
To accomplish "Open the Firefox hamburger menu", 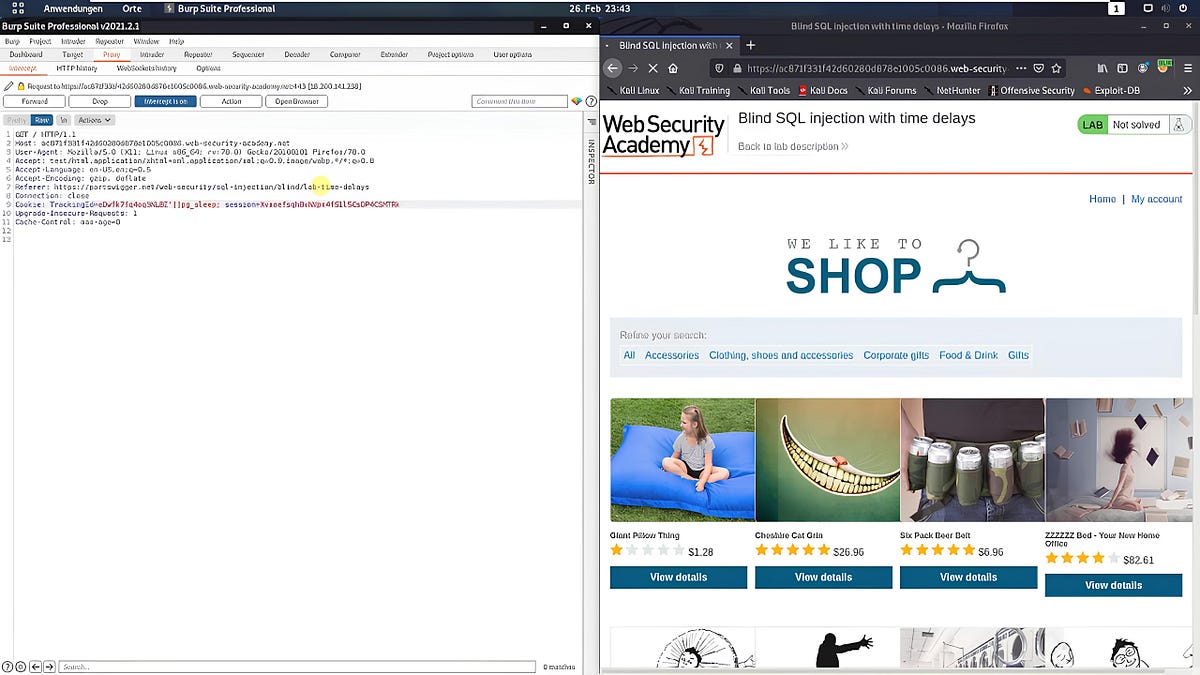I will 1188,67.
